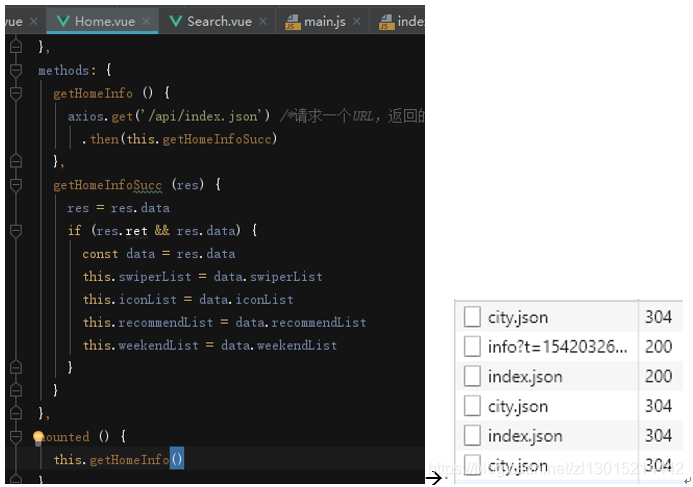693x487 pixels.
Task: Click the lightbulb intention icon beside mounted
Action: pos(38,438)
